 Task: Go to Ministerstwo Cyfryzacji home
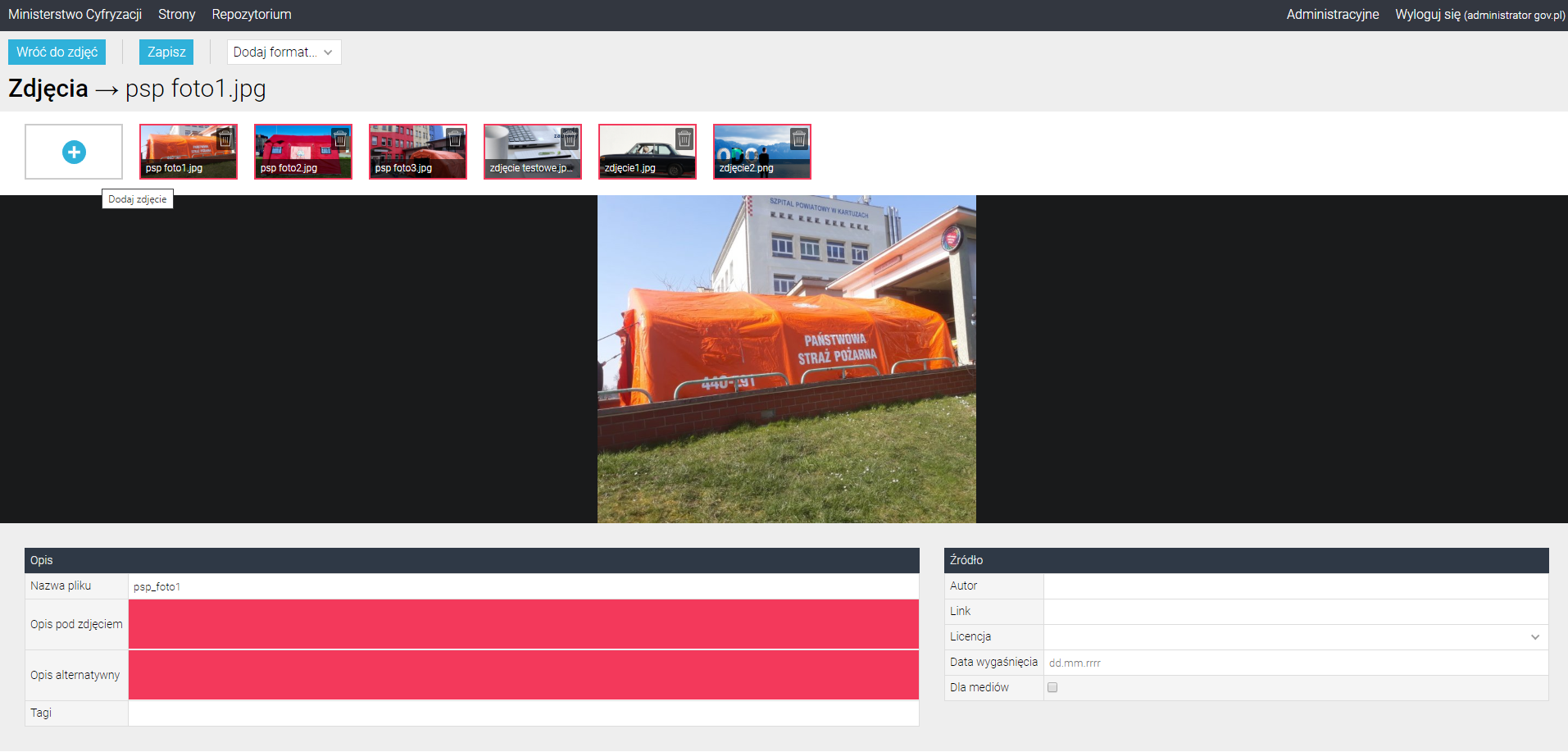75,14
